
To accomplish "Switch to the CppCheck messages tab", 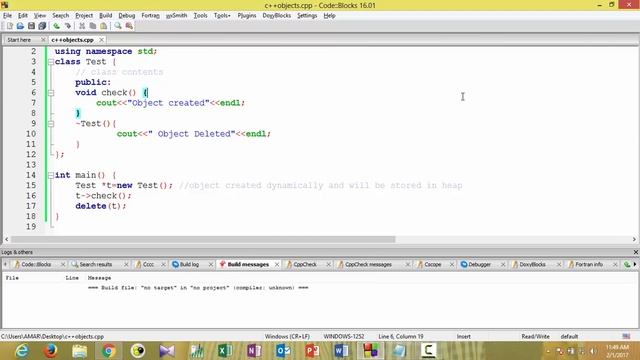I will [x=368, y=264].
